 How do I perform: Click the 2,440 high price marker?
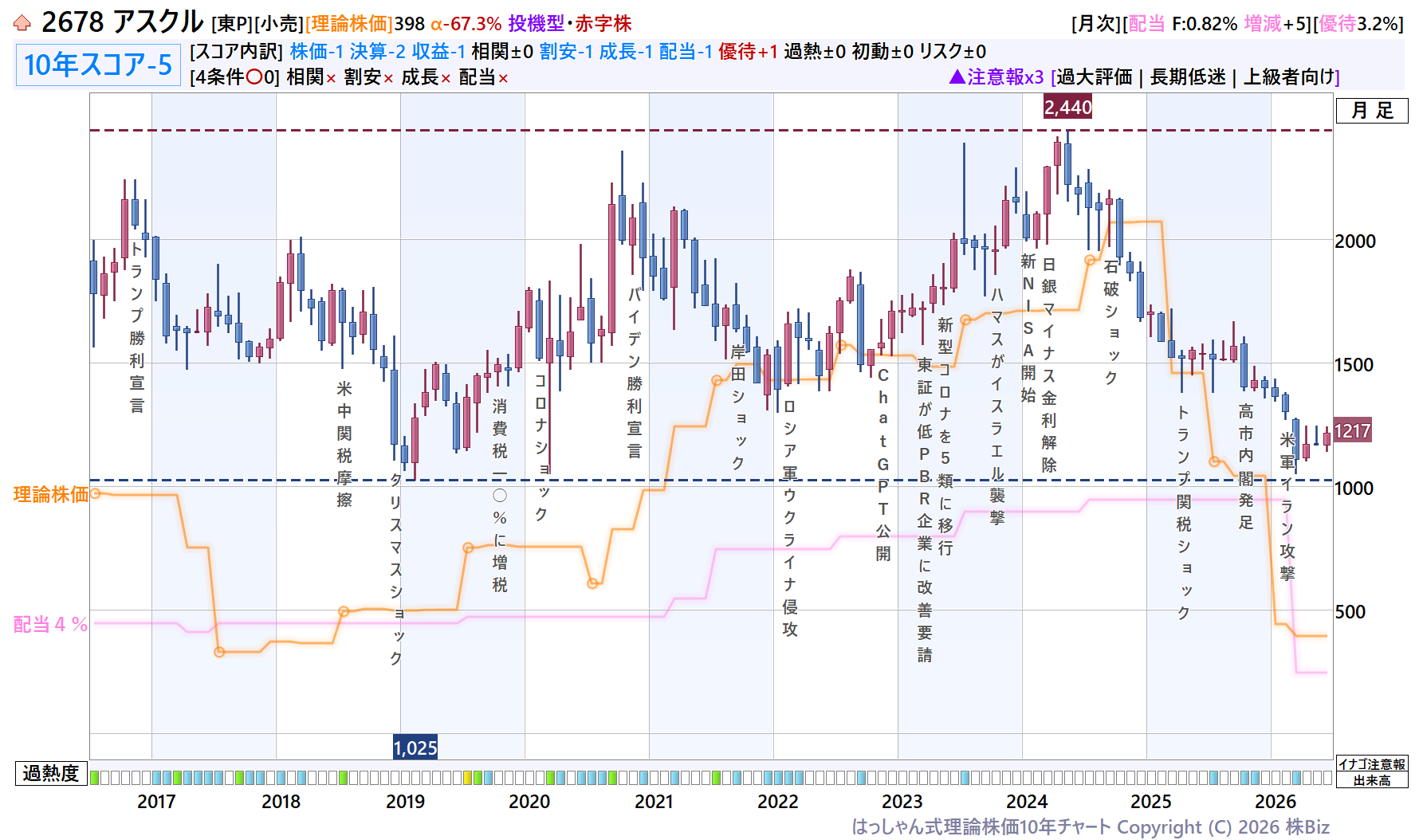(x=1067, y=107)
